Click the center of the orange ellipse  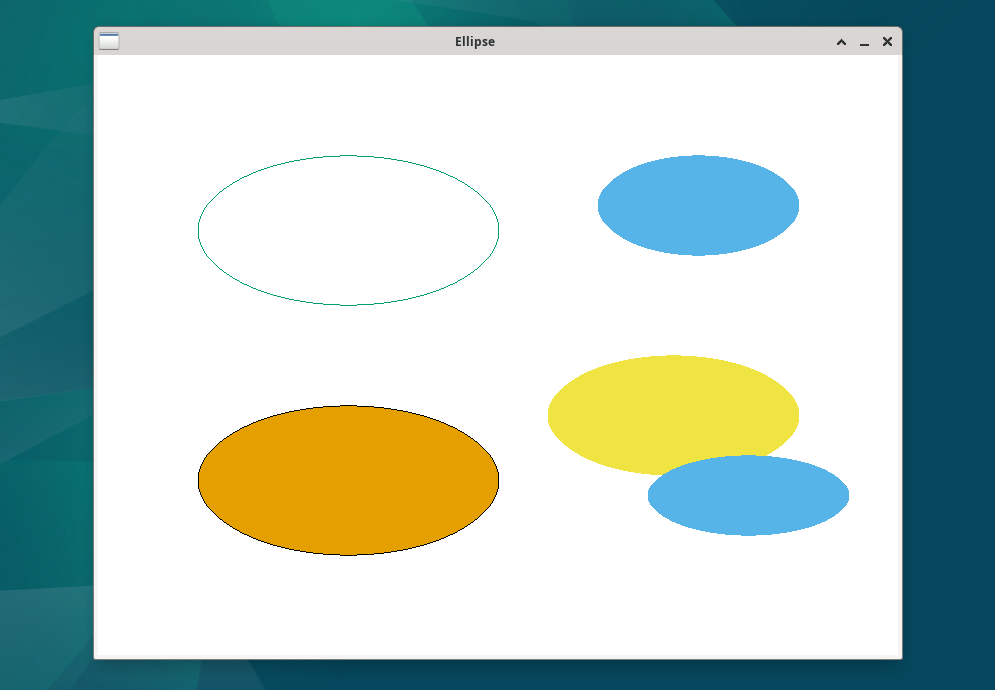coord(348,481)
